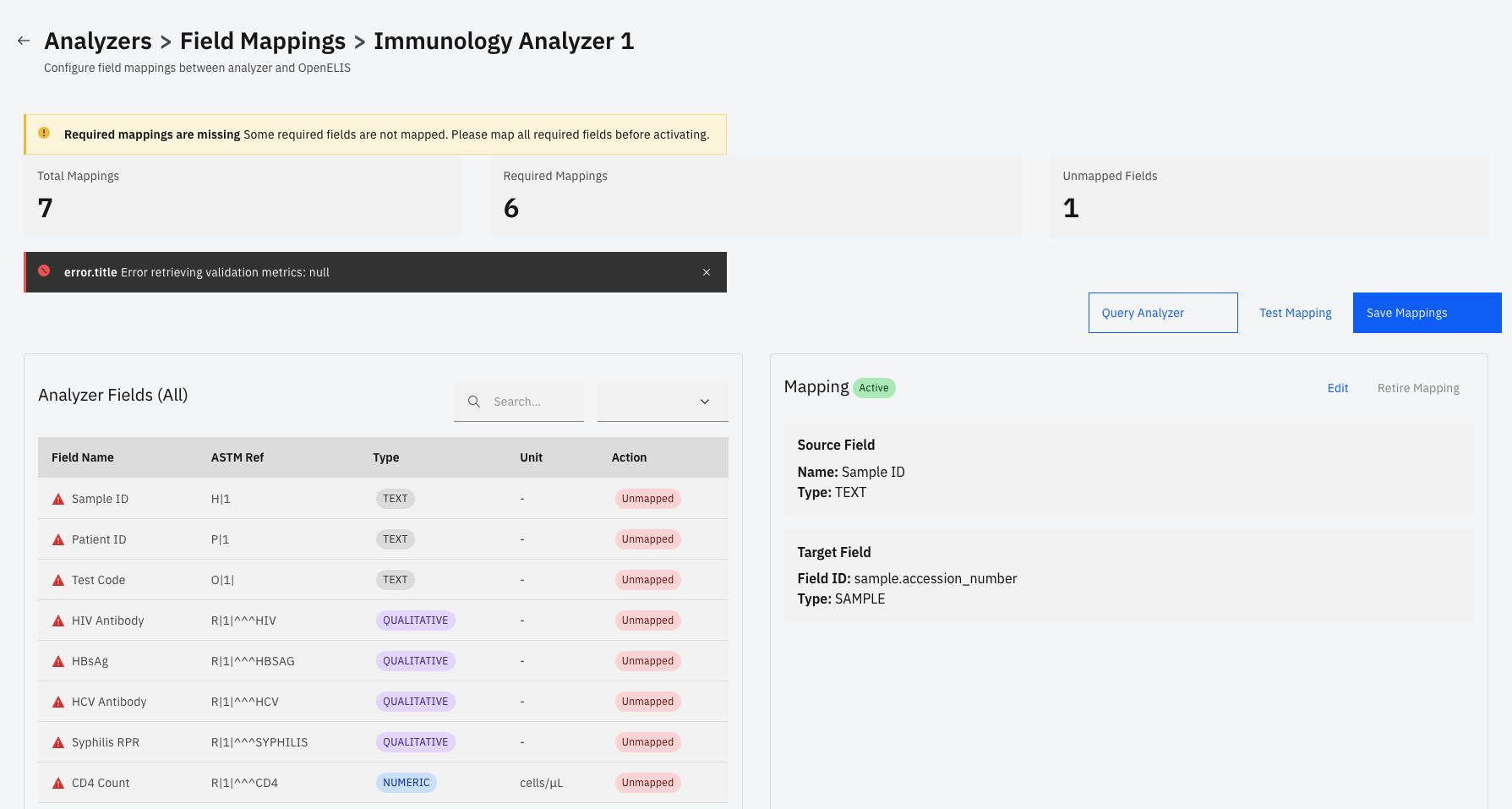Click Unmapped tag for Sample ID
The width and height of the screenshot is (1512, 809).
click(647, 499)
